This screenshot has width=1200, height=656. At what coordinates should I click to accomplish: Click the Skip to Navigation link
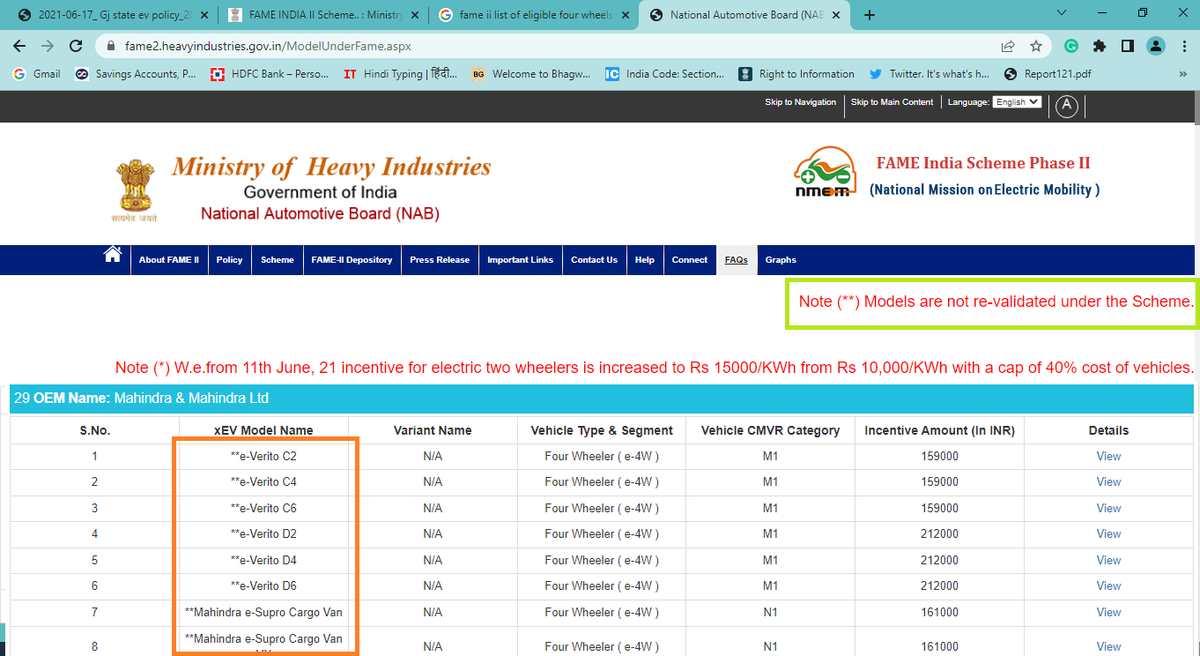click(800, 102)
